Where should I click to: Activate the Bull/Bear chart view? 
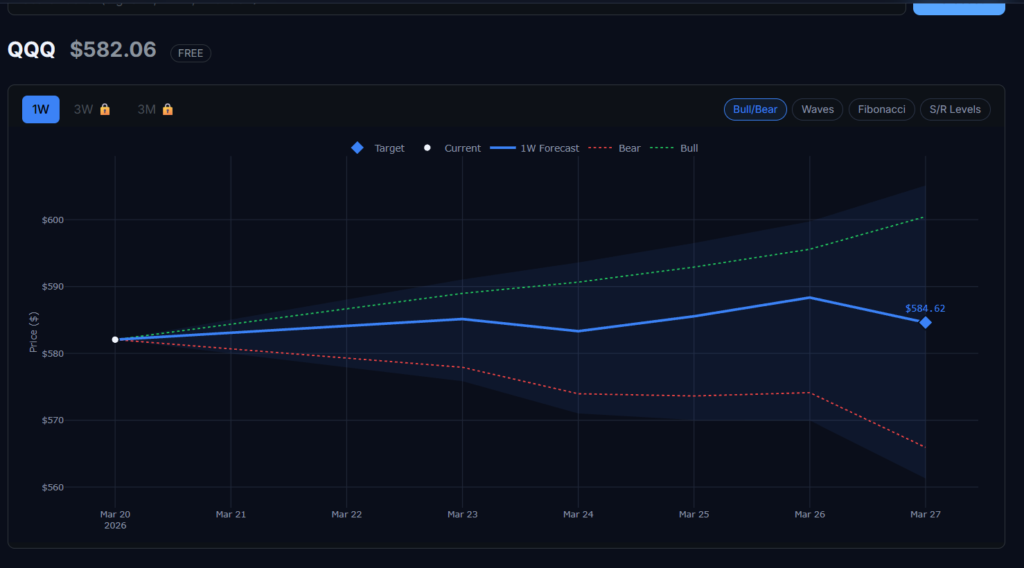(755, 109)
